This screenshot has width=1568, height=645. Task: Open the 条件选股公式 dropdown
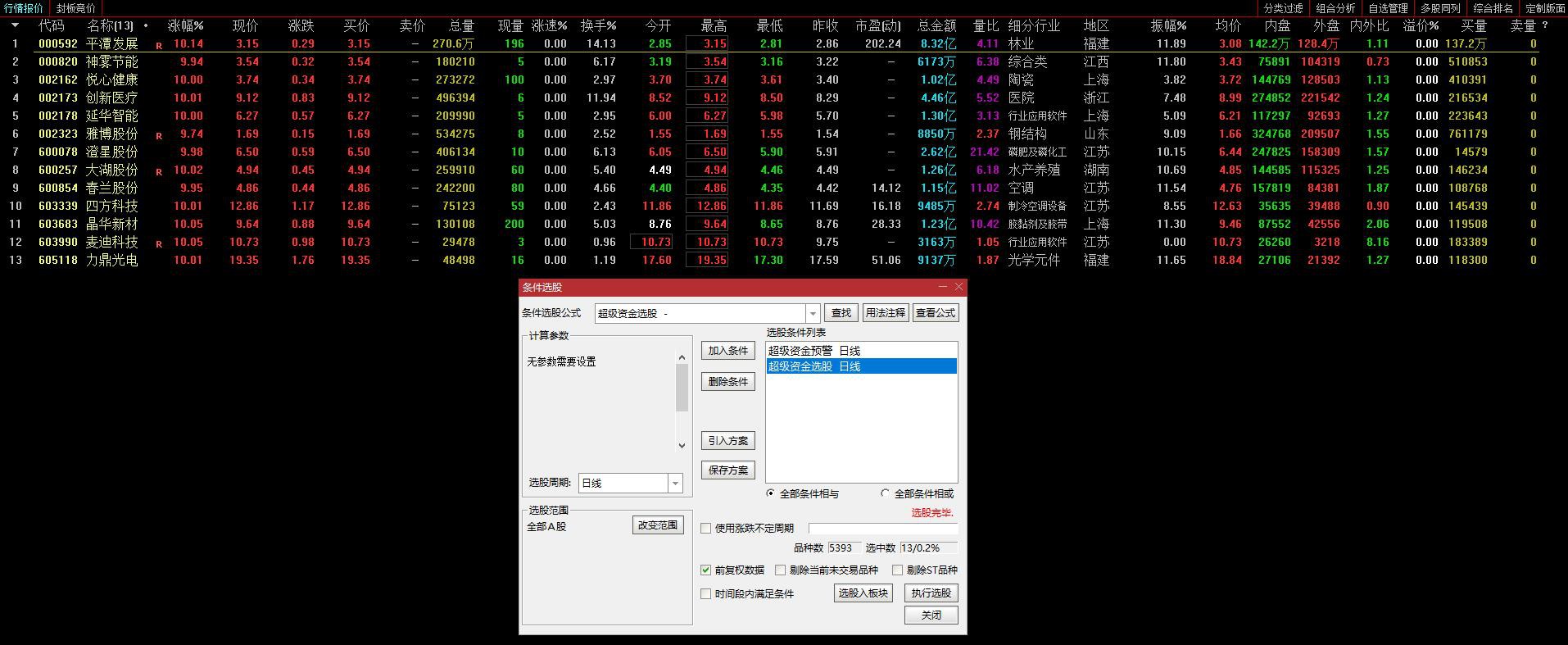pyautogui.click(x=813, y=313)
